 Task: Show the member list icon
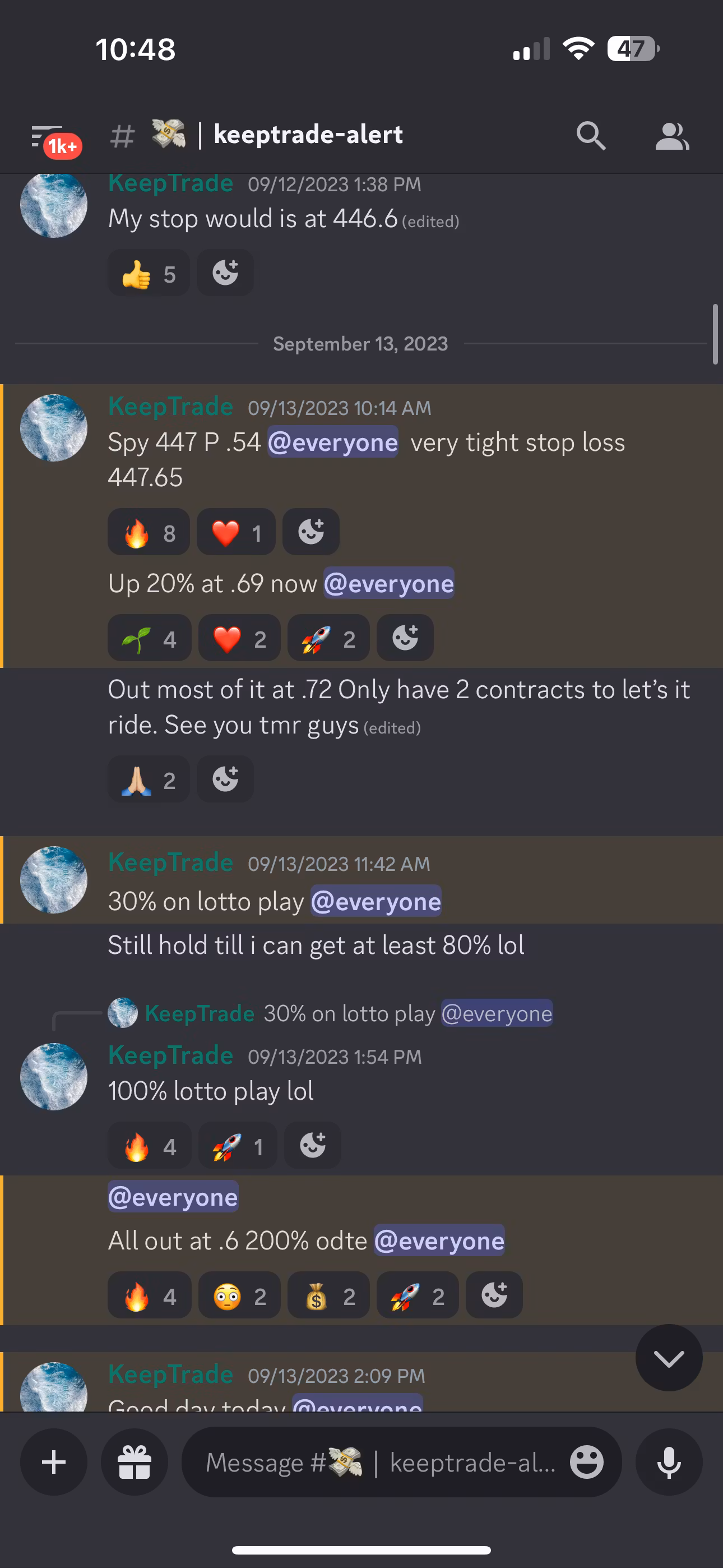pos(672,135)
